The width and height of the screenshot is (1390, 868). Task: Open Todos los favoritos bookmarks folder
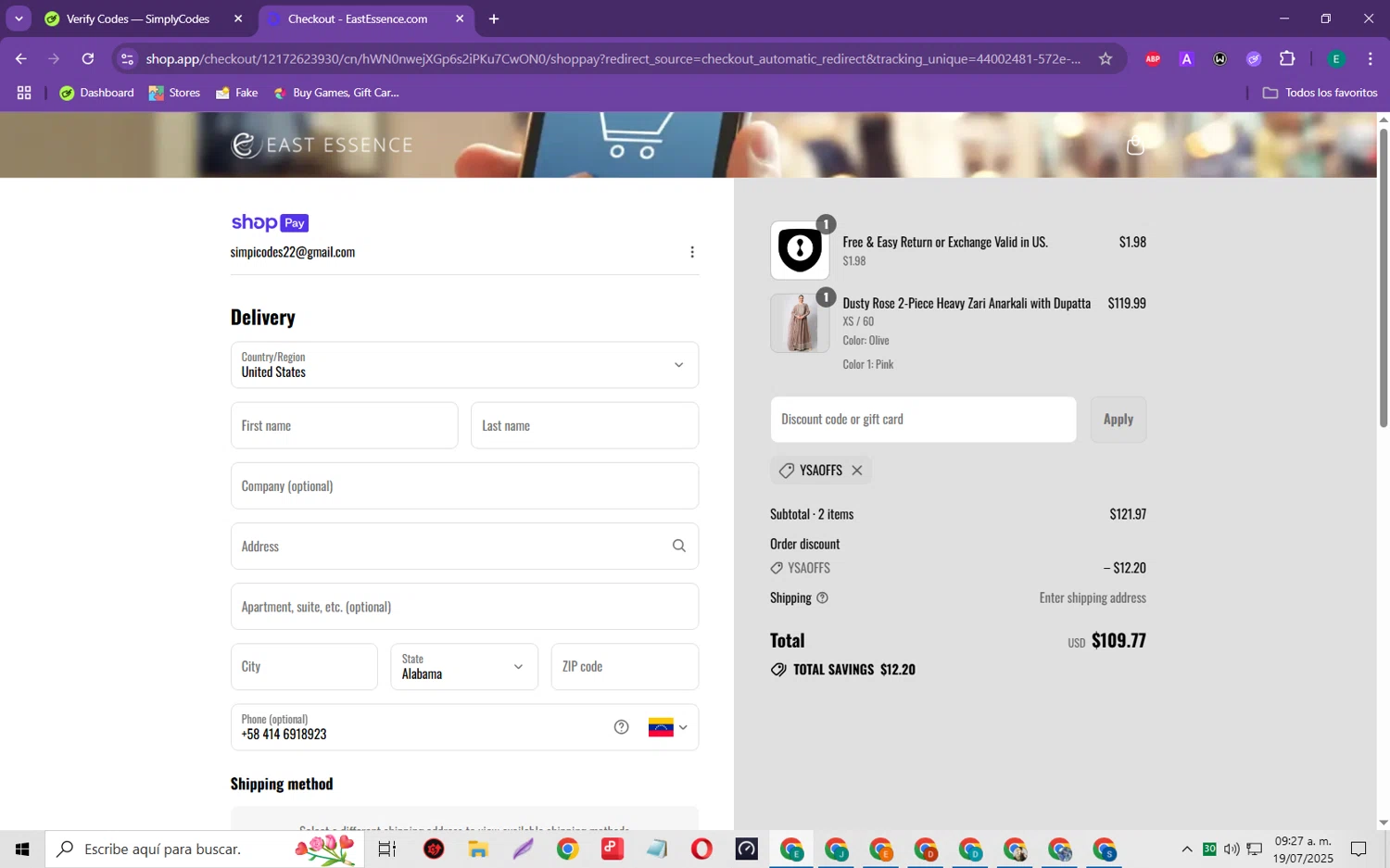point(1320,93)
